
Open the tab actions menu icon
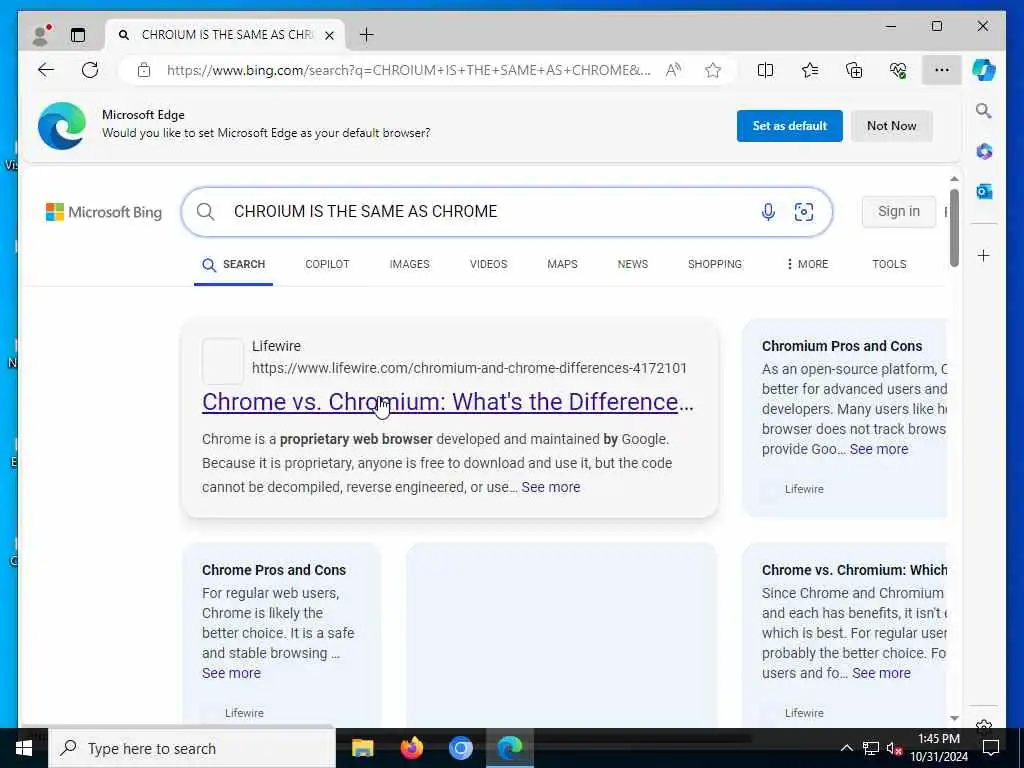78,35
